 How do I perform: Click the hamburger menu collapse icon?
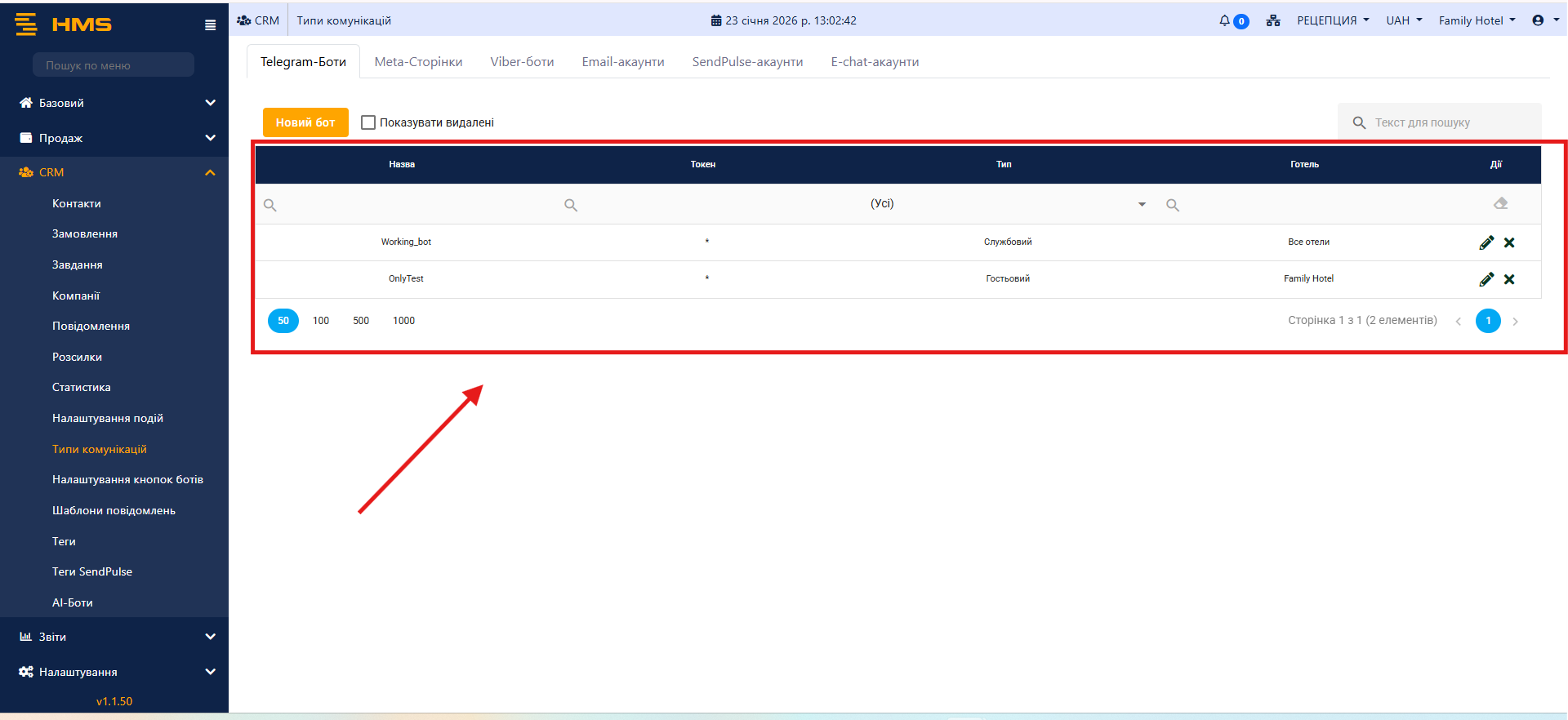[x=210, y=24]
